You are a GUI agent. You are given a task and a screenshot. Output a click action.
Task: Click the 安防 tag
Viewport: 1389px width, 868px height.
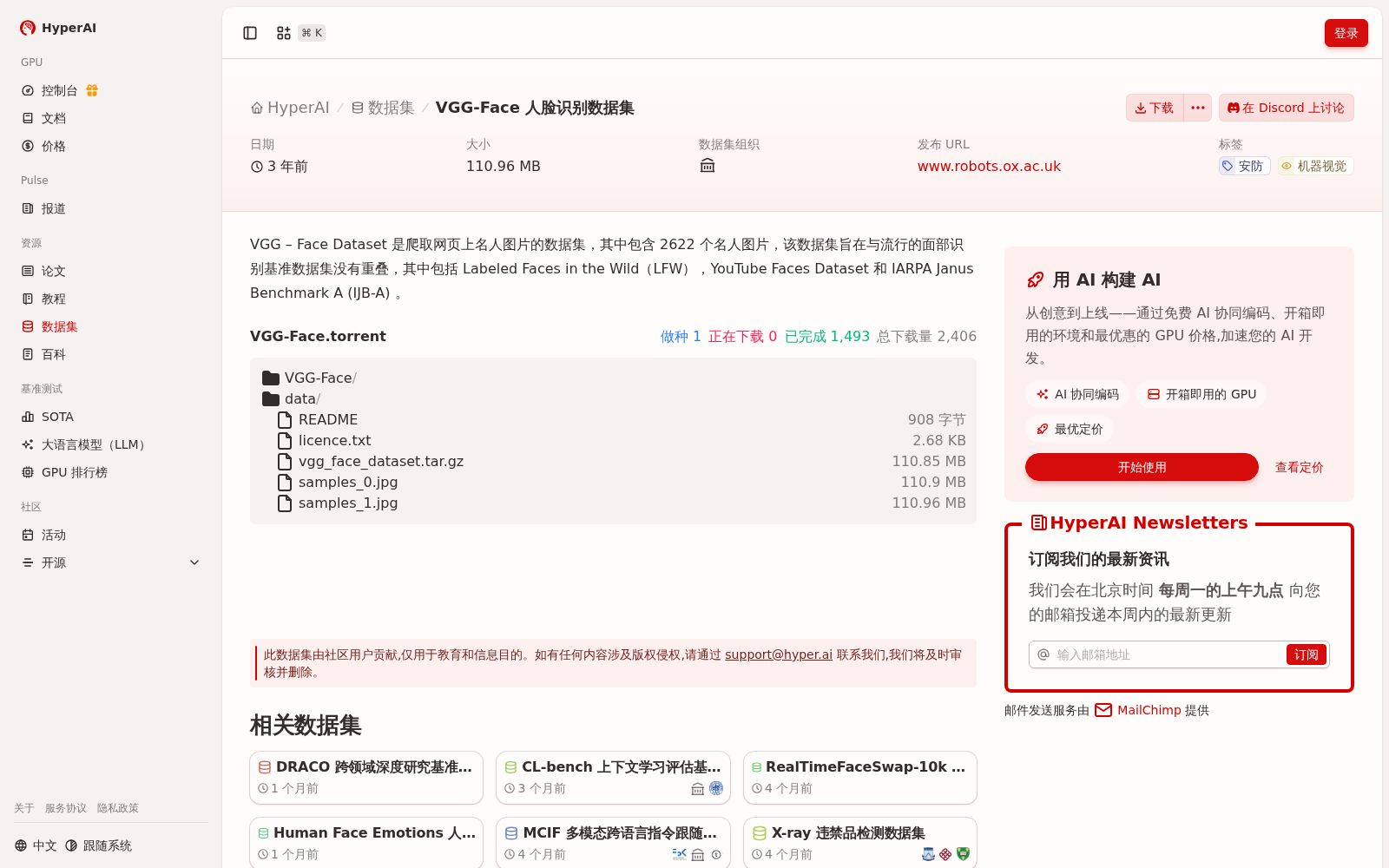(1244, 166)
